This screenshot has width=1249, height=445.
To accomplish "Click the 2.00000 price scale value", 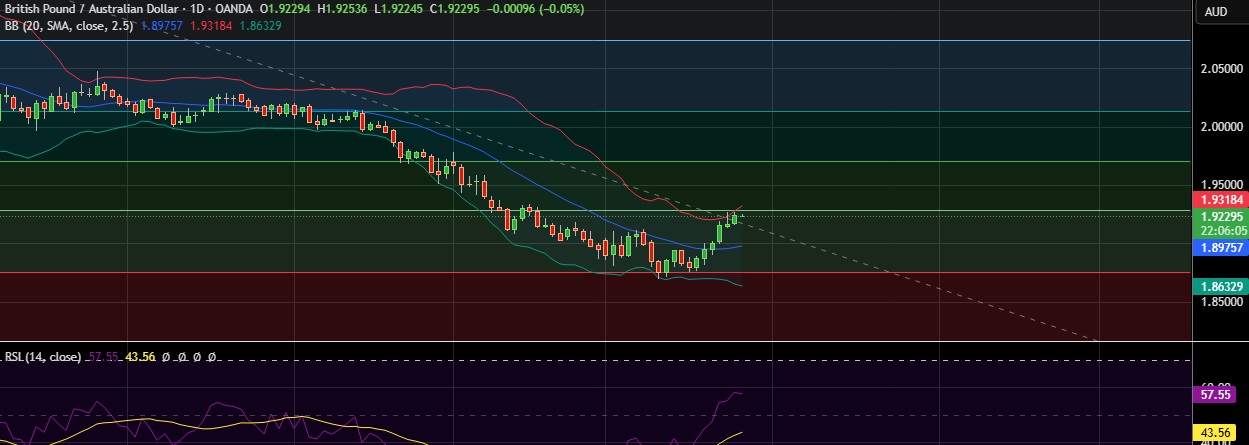I will 1221,127.
